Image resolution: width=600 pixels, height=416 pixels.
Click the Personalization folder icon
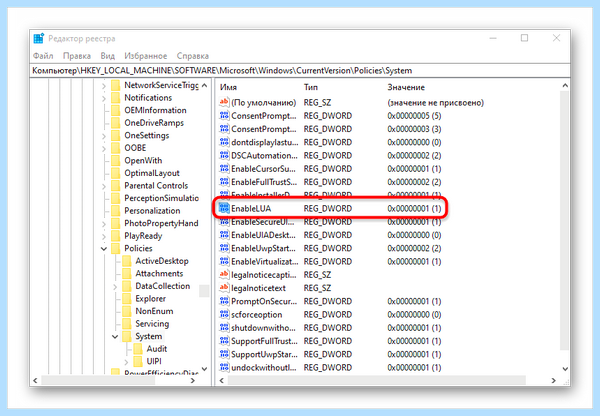(x=116, y=210)
